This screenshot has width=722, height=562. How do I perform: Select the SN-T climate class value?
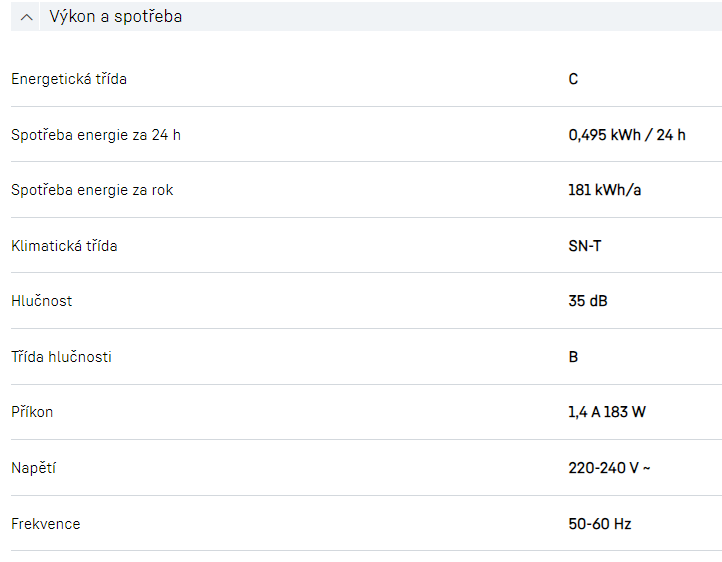(585, 246)
